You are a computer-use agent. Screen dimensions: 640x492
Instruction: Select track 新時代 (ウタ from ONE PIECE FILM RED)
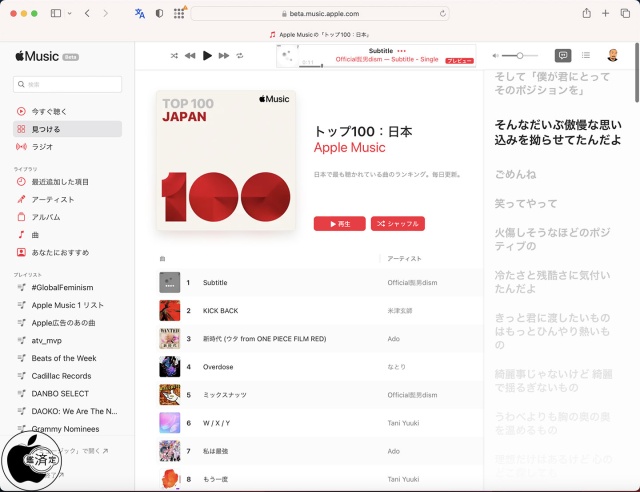(320, 339)
